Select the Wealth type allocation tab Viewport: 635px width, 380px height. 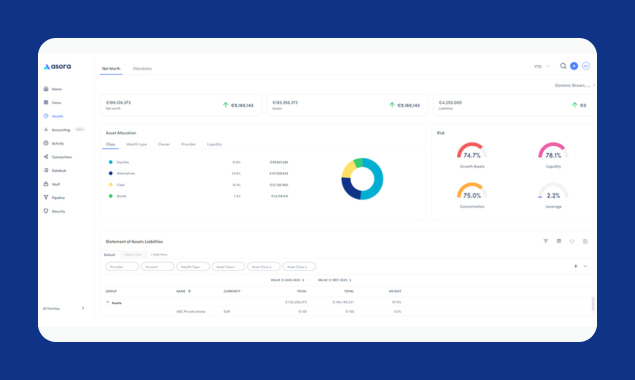tap(136, 144)
